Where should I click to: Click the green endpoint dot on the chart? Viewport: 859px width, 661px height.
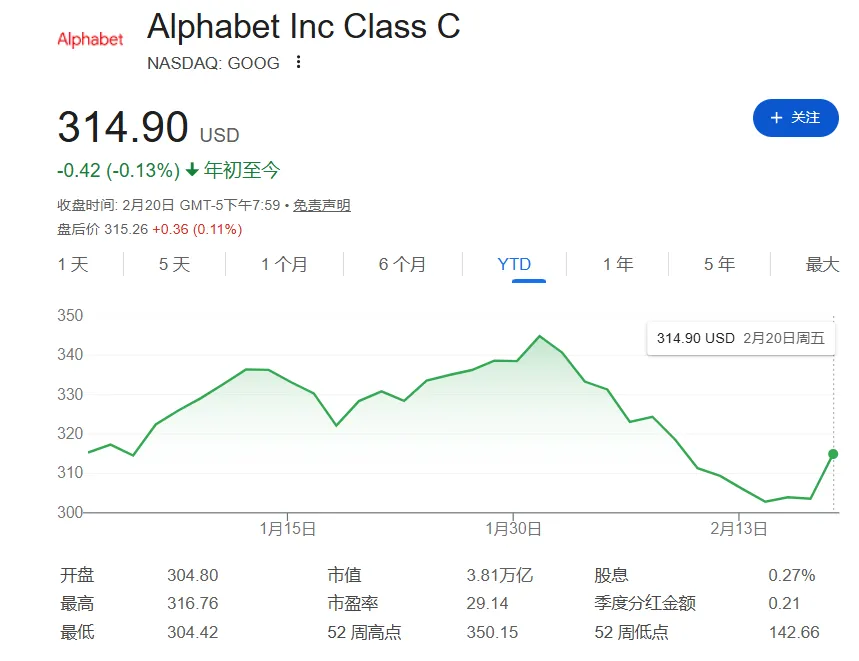coord(833,455)
